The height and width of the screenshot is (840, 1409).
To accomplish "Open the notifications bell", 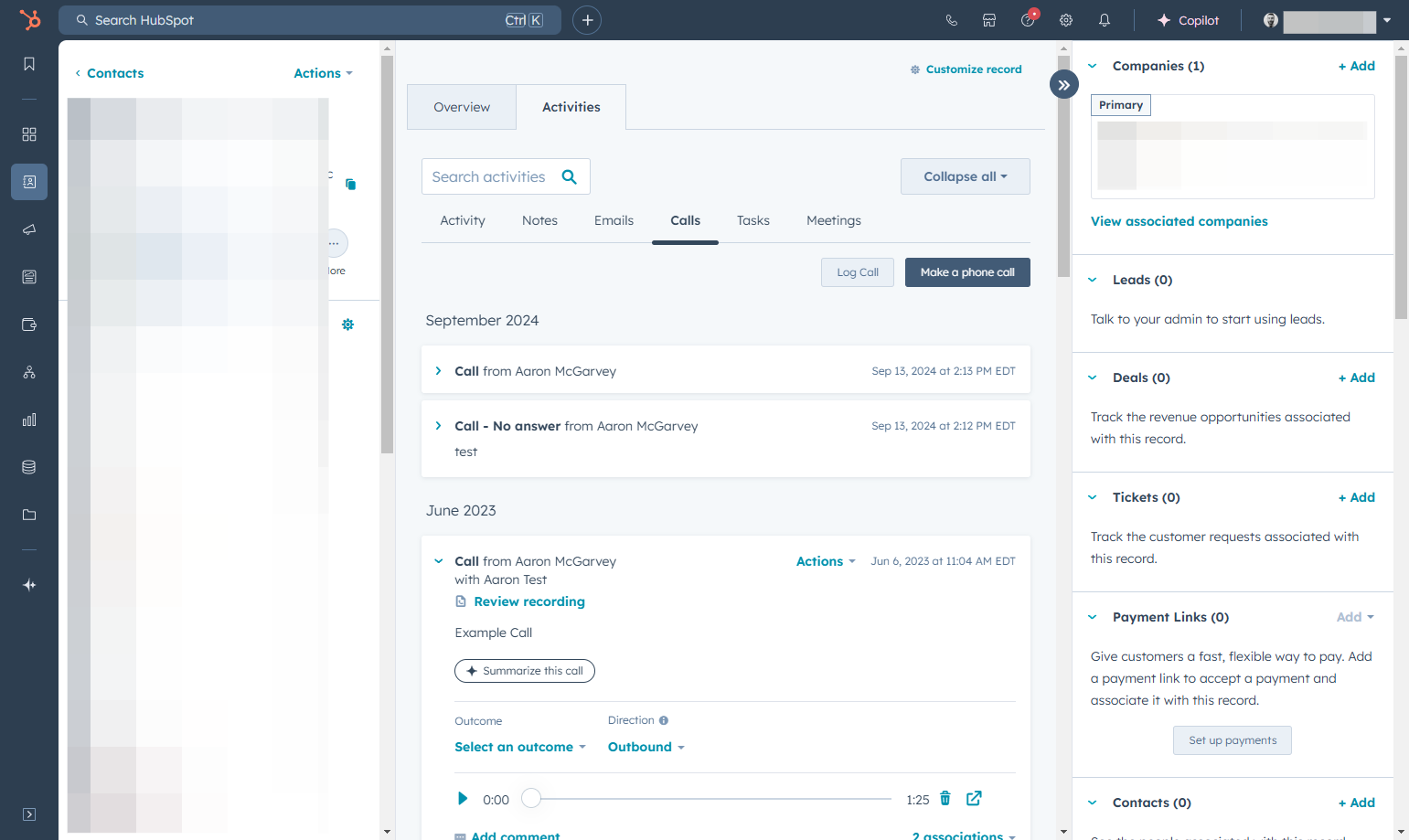I will point(1105,20).
